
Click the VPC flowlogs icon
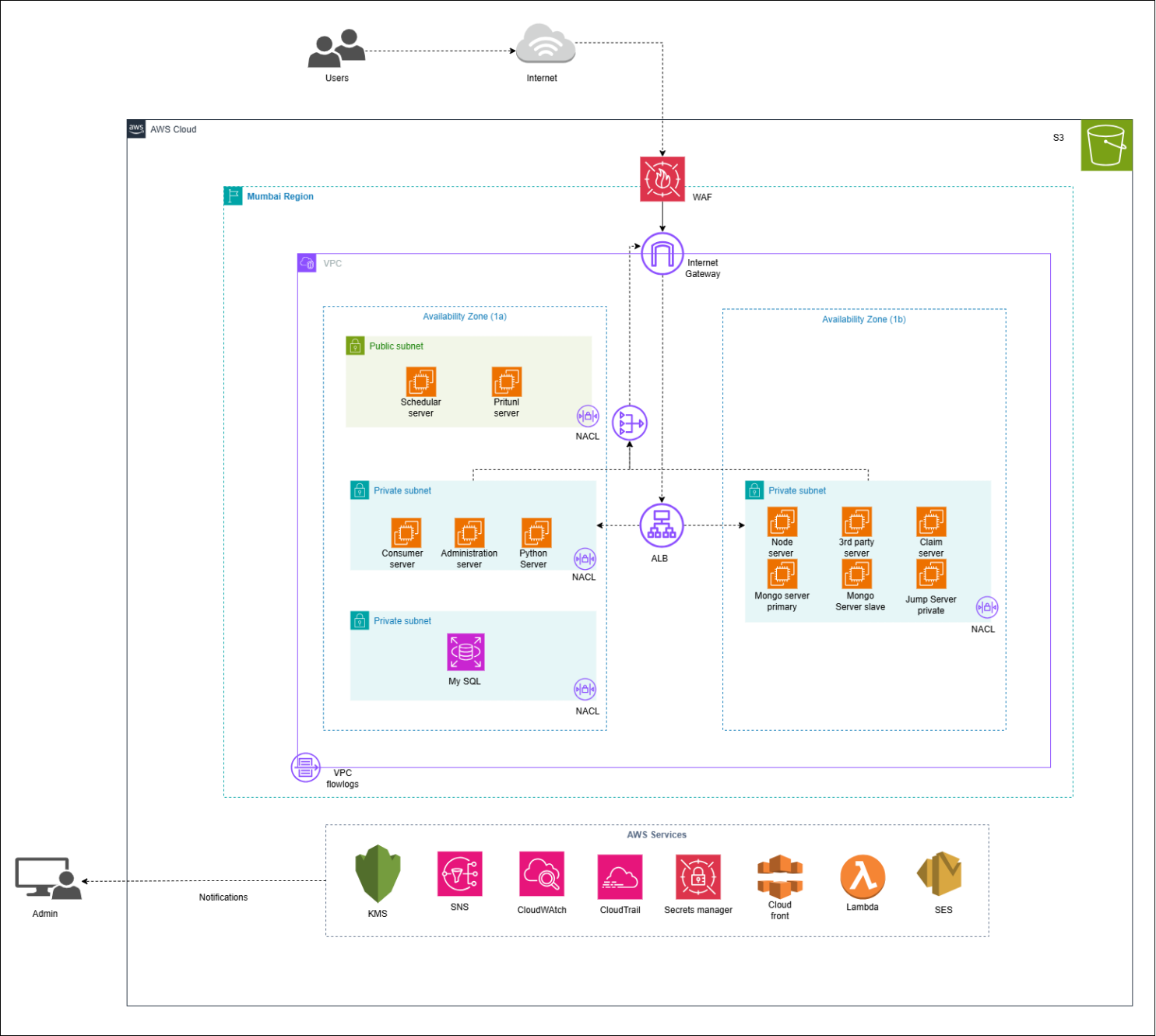(x=305, y=767)
